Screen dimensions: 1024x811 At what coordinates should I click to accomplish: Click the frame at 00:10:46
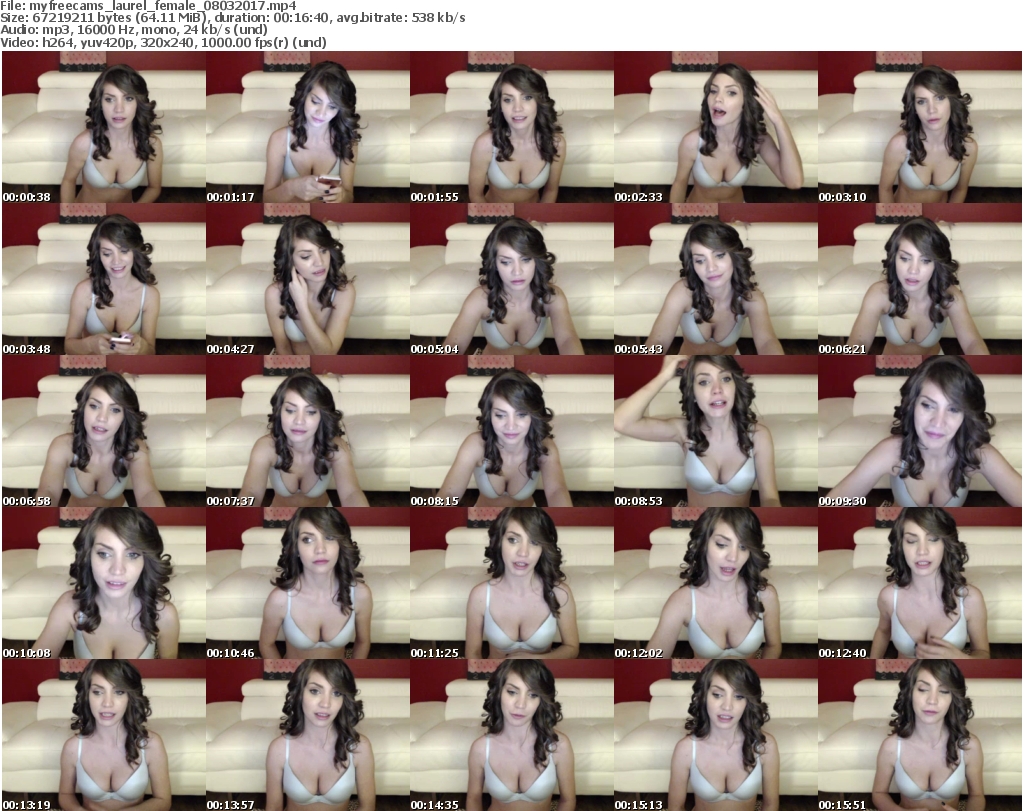[x=308, y=584]
